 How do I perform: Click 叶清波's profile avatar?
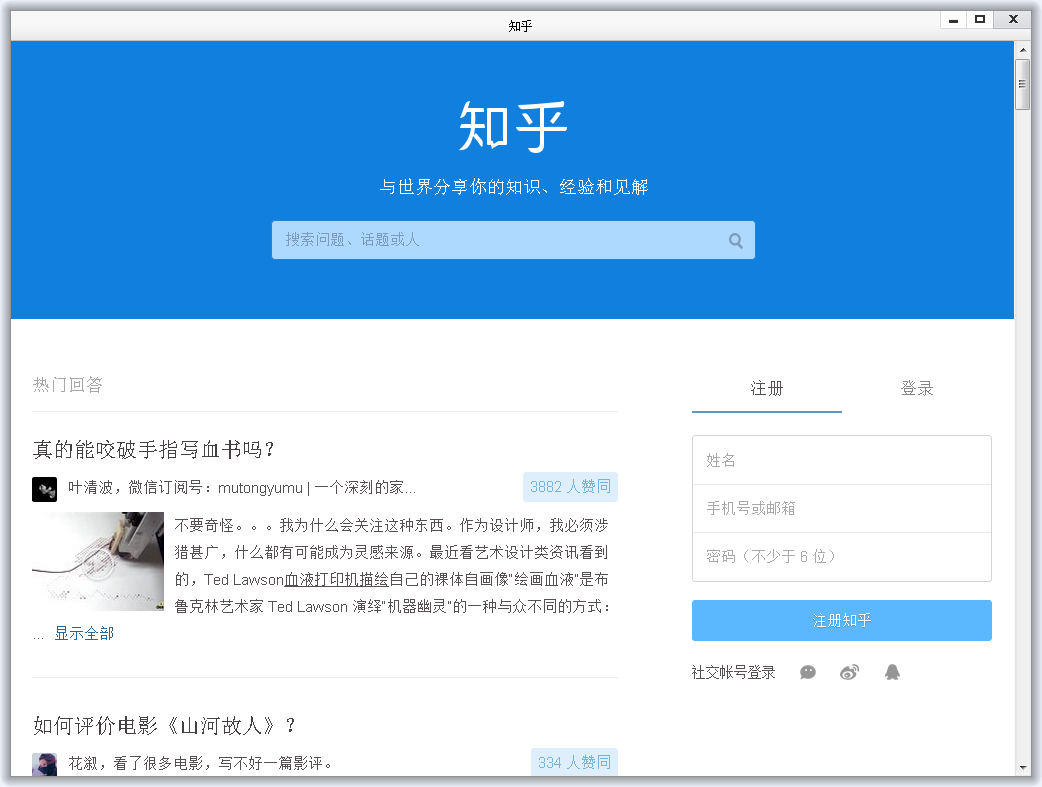[x=44, y=488]
